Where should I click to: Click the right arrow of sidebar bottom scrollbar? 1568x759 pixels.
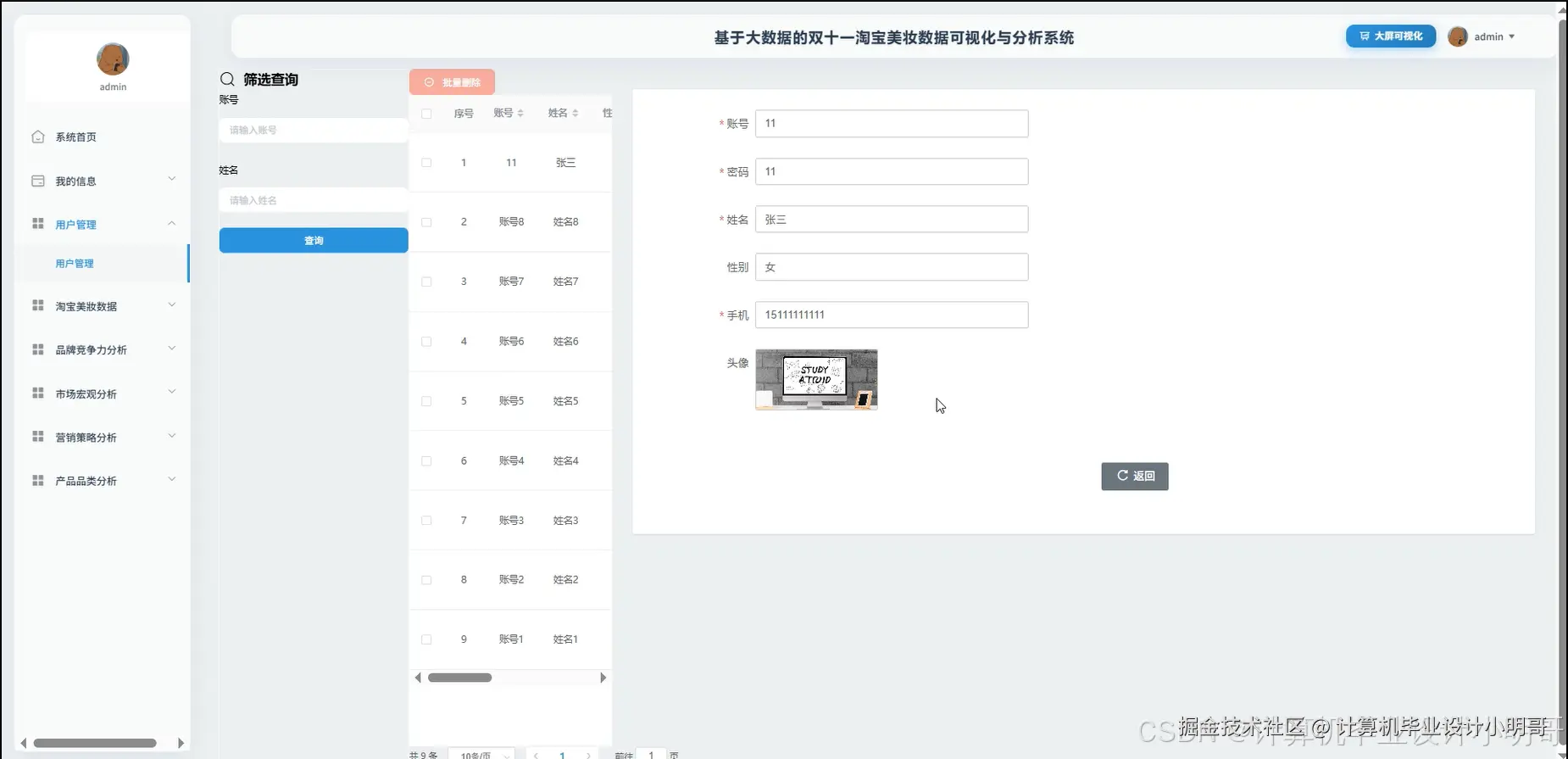181,743
